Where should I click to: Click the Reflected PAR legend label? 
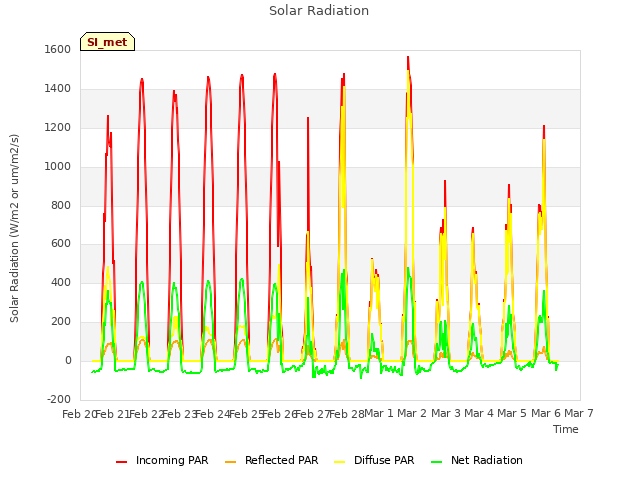(281, 460)
